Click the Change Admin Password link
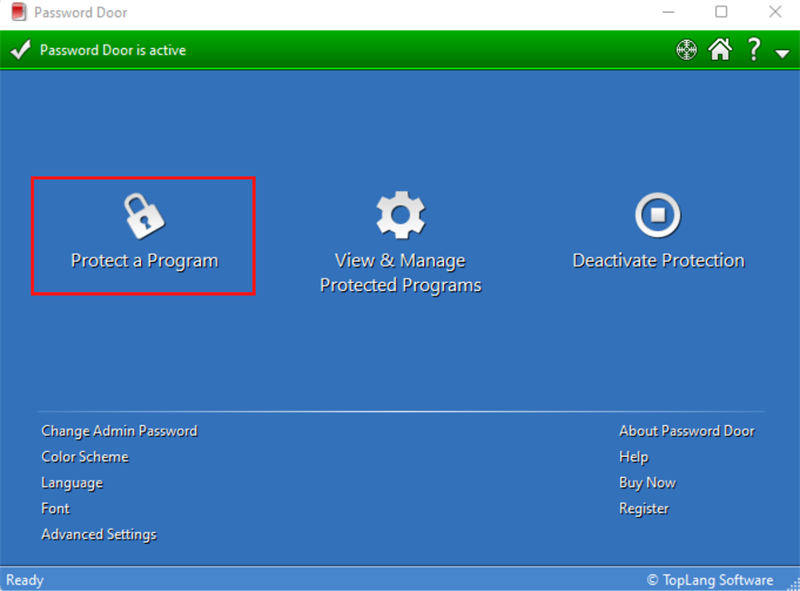 118,430
